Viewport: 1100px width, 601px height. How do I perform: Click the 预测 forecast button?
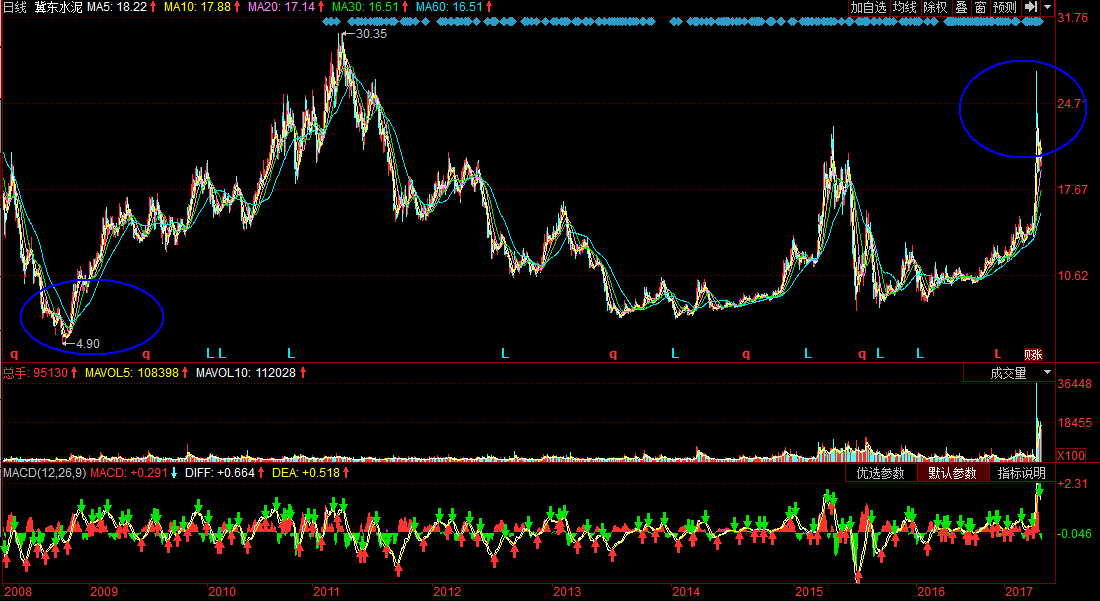tap(1005, 8)
